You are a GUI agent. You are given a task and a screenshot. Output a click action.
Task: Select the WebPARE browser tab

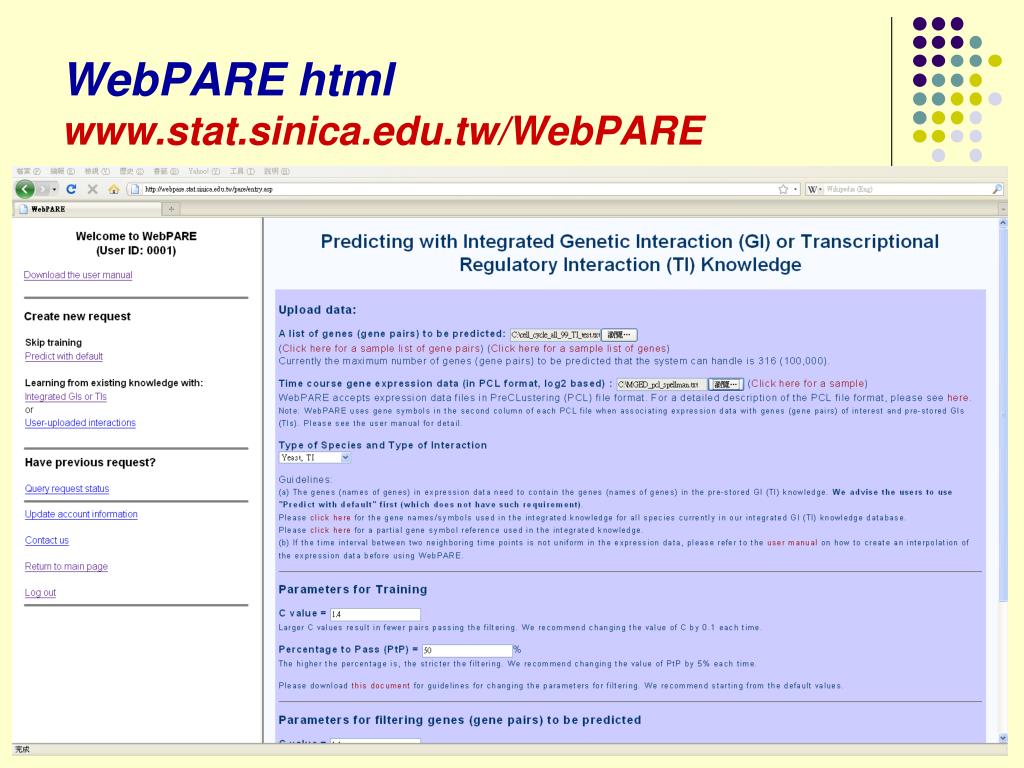point(88,209)
